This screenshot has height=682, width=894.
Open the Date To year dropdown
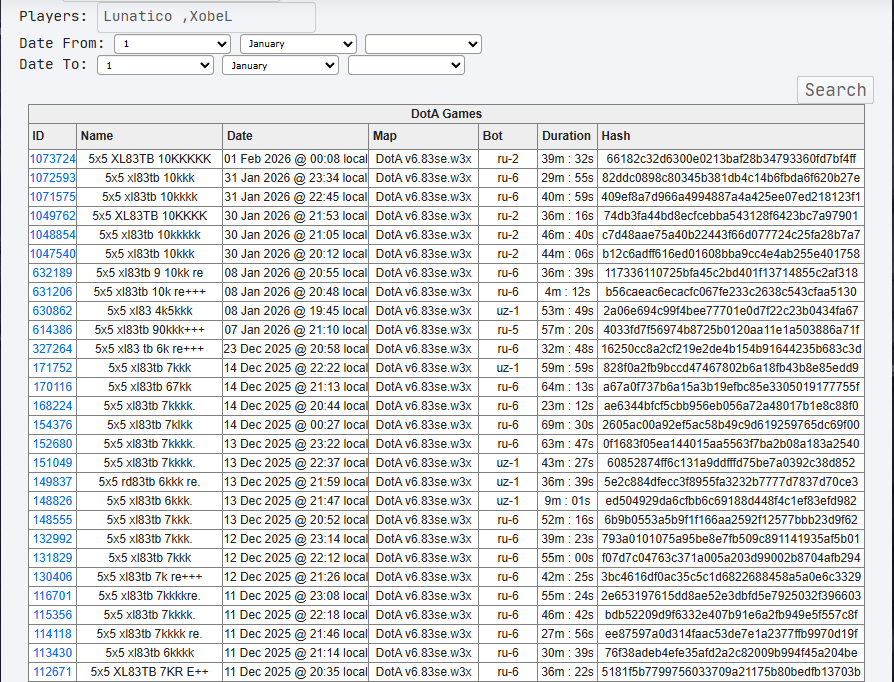(406, 65)
